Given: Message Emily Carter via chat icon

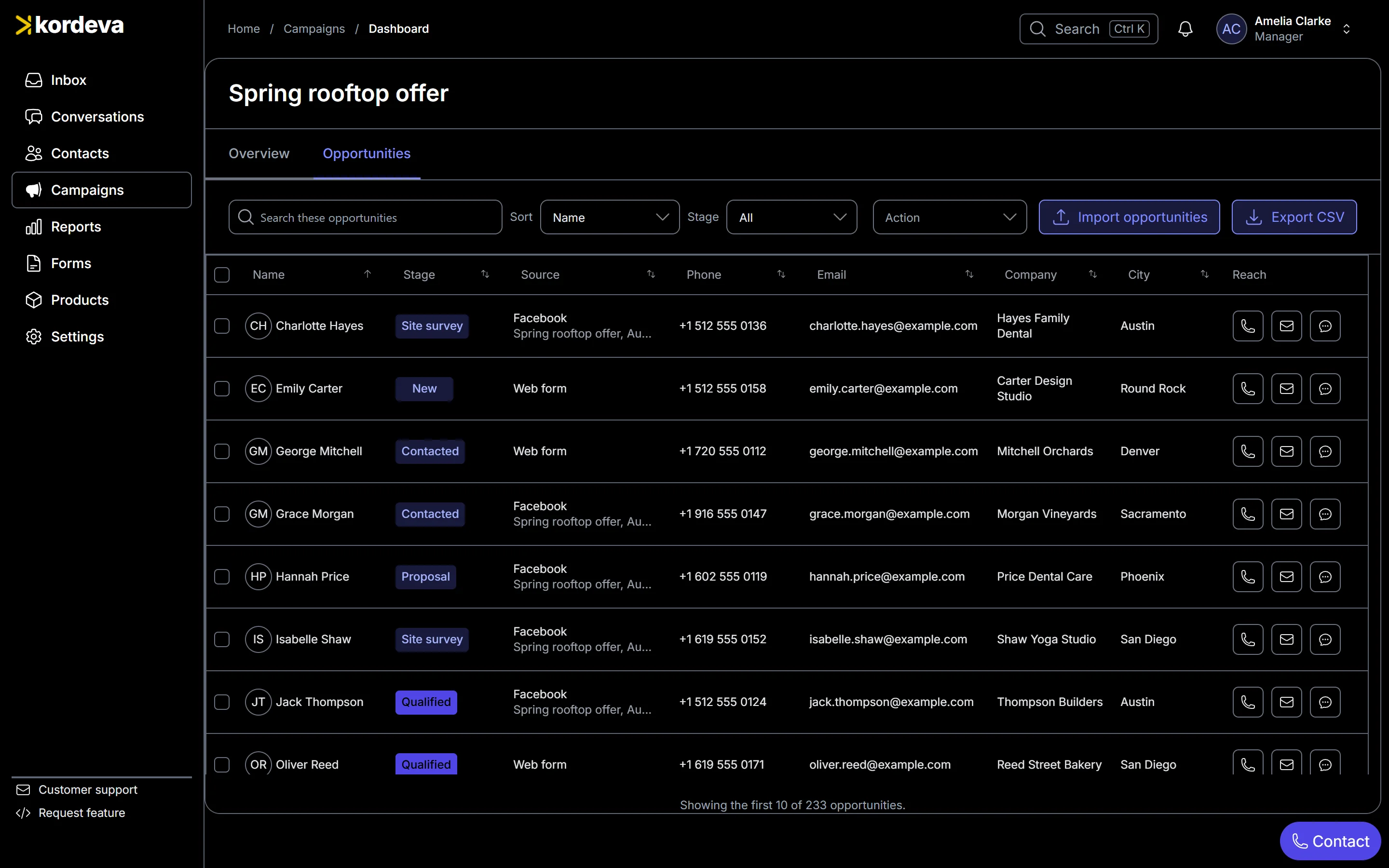Looking at the screenshot, I should [x=1325, y=389].
